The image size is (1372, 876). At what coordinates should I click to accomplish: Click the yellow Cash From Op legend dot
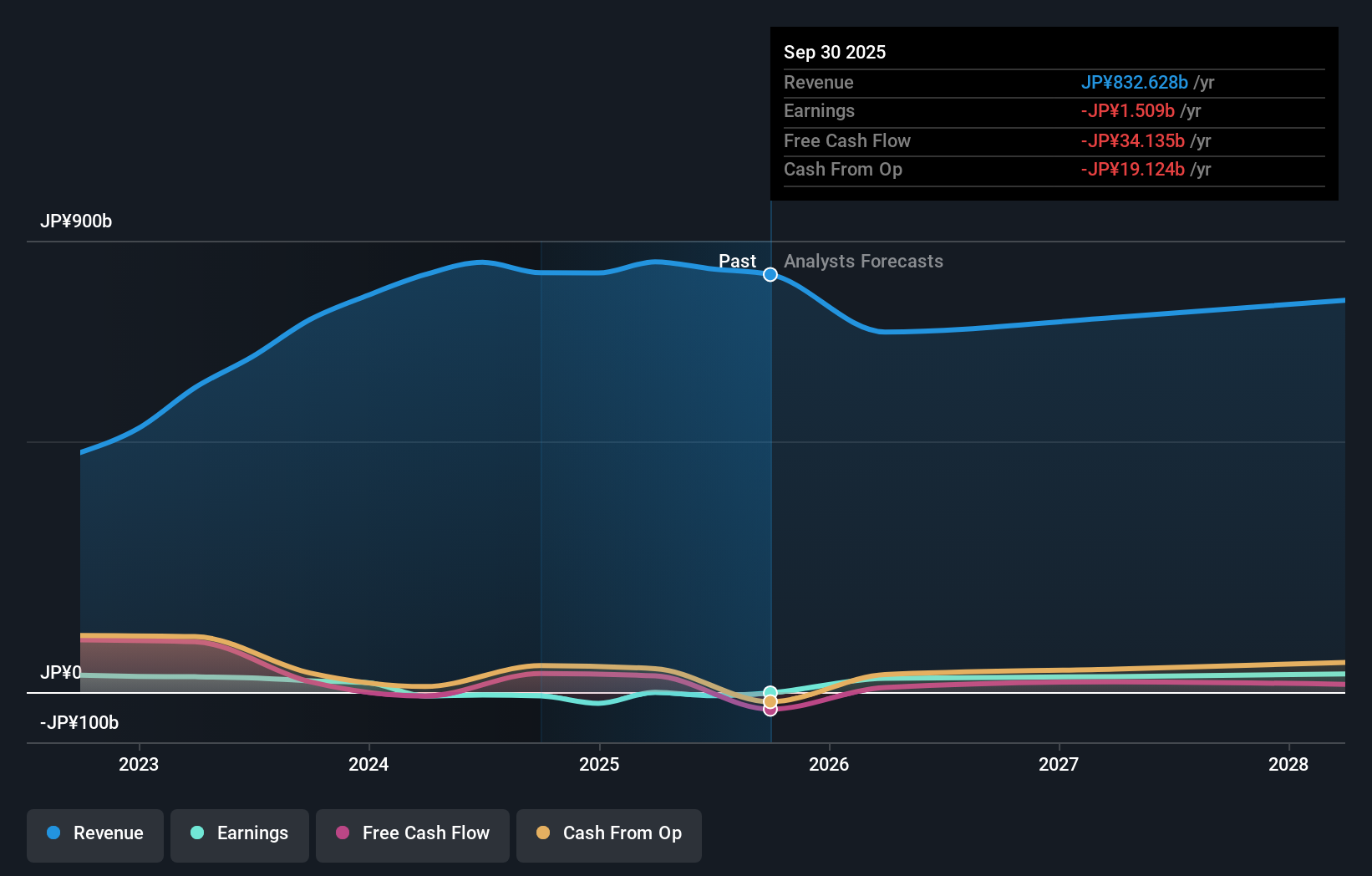[x=544, y=833]
